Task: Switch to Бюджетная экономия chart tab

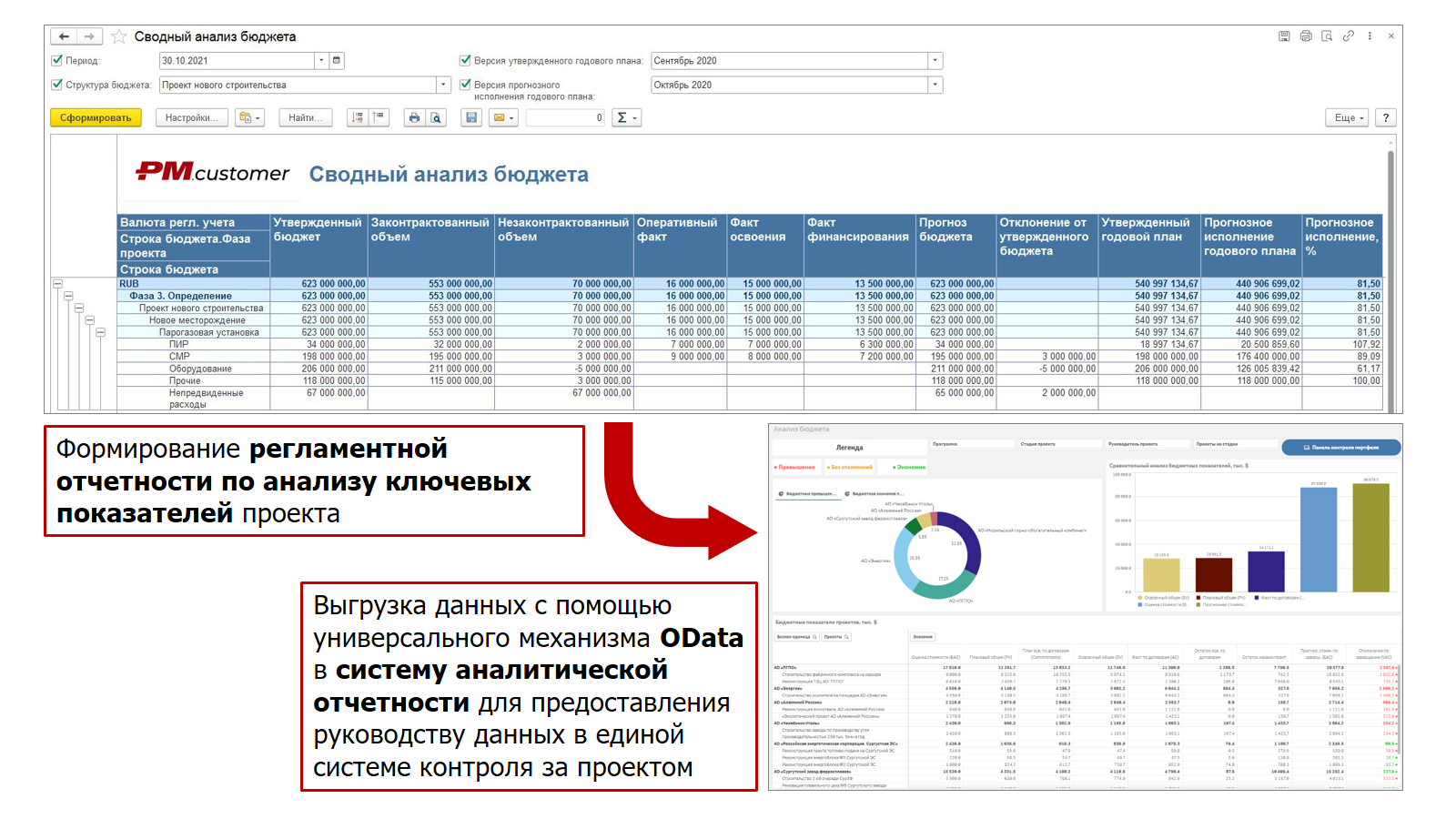Action: [875, 493]
